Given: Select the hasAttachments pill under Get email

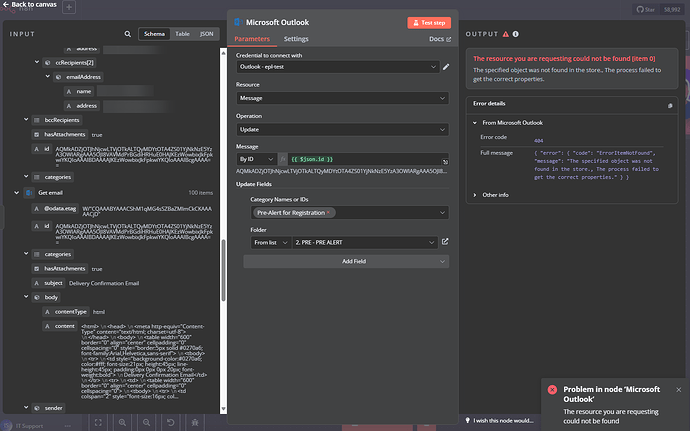Looking at the screenshot, I should click(59, 269).
